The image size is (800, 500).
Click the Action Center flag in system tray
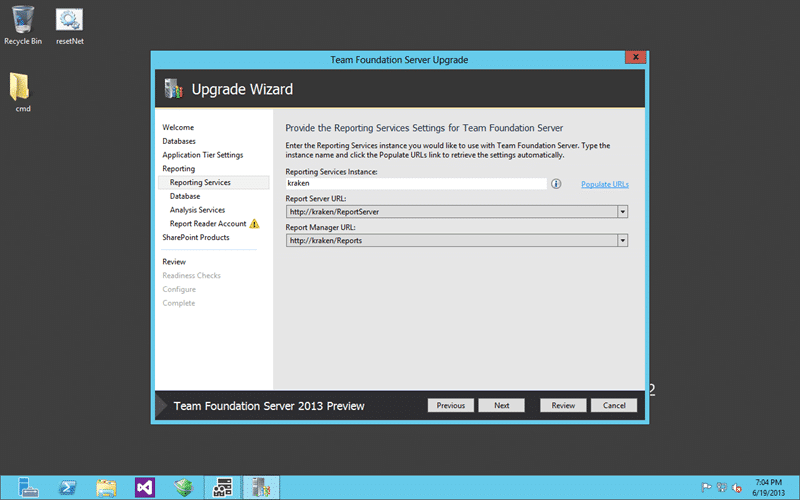tap(706, 488)
